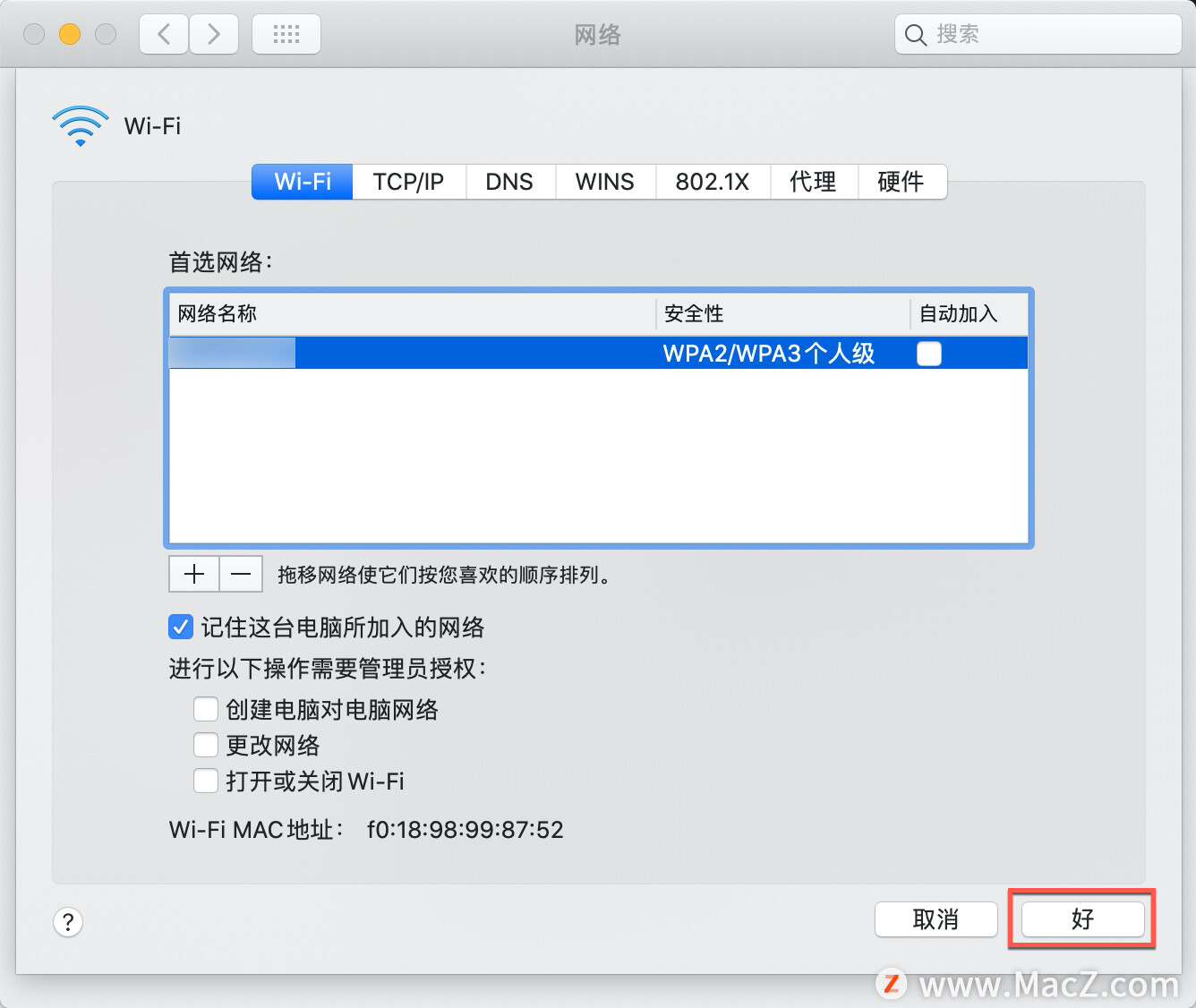Click the forward navigation arrow
The height and width of the screenshot is (1008, 1196).
click(x=214, y=33)
